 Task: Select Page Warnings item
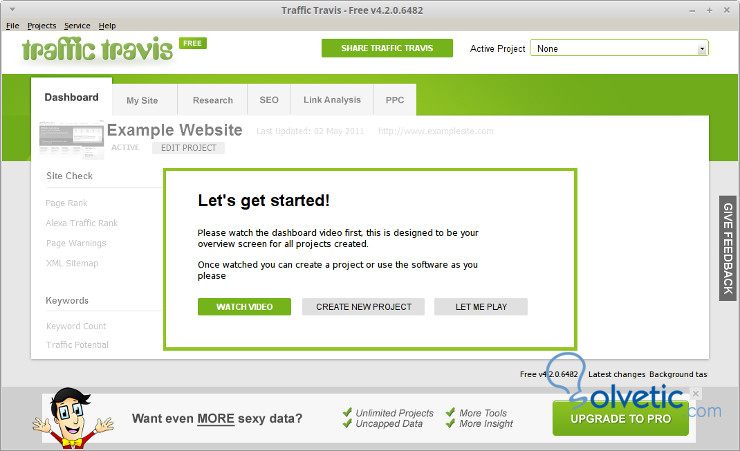click(76, 243)
